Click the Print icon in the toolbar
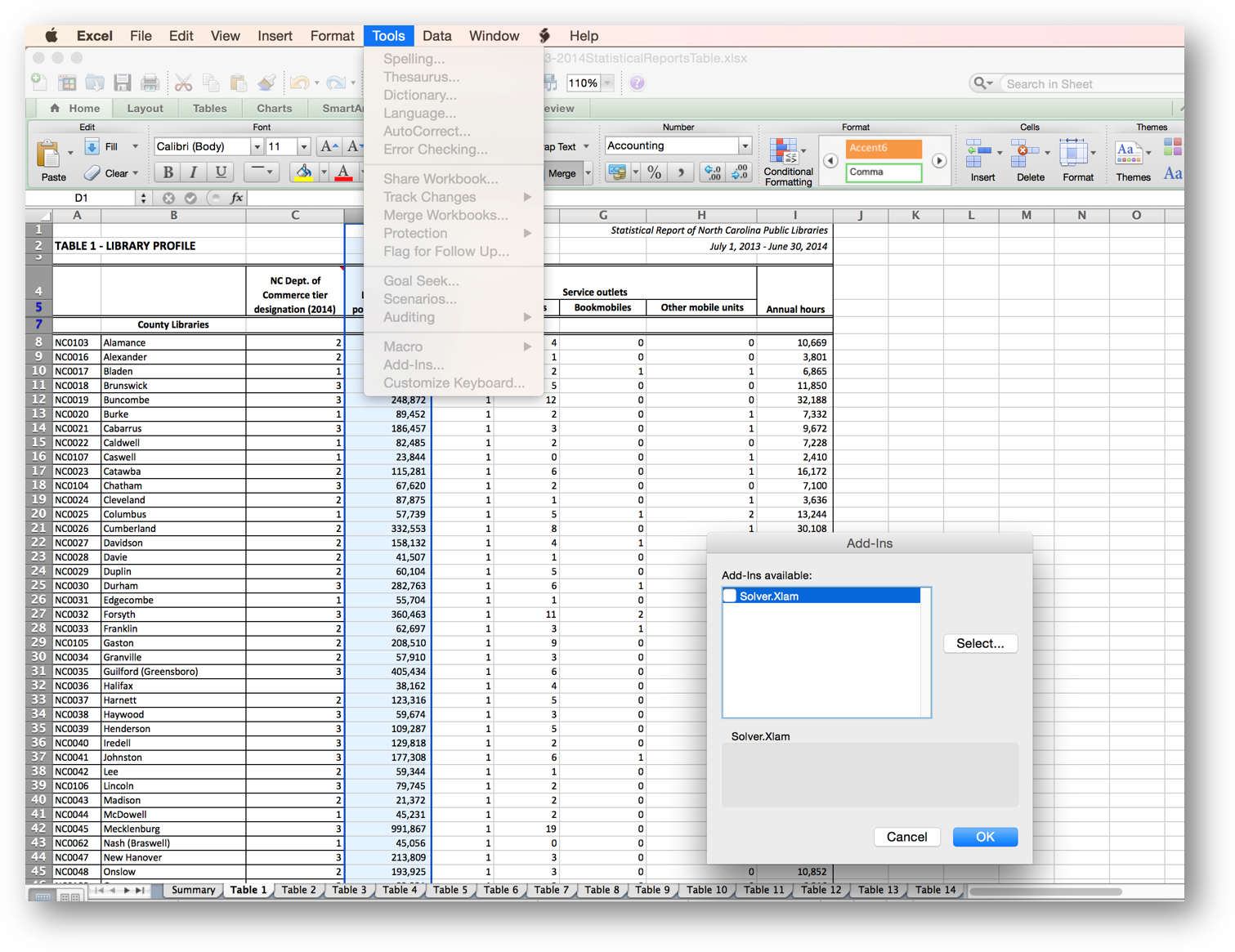This screenshot has width=1235, height=952. [150, 83]
